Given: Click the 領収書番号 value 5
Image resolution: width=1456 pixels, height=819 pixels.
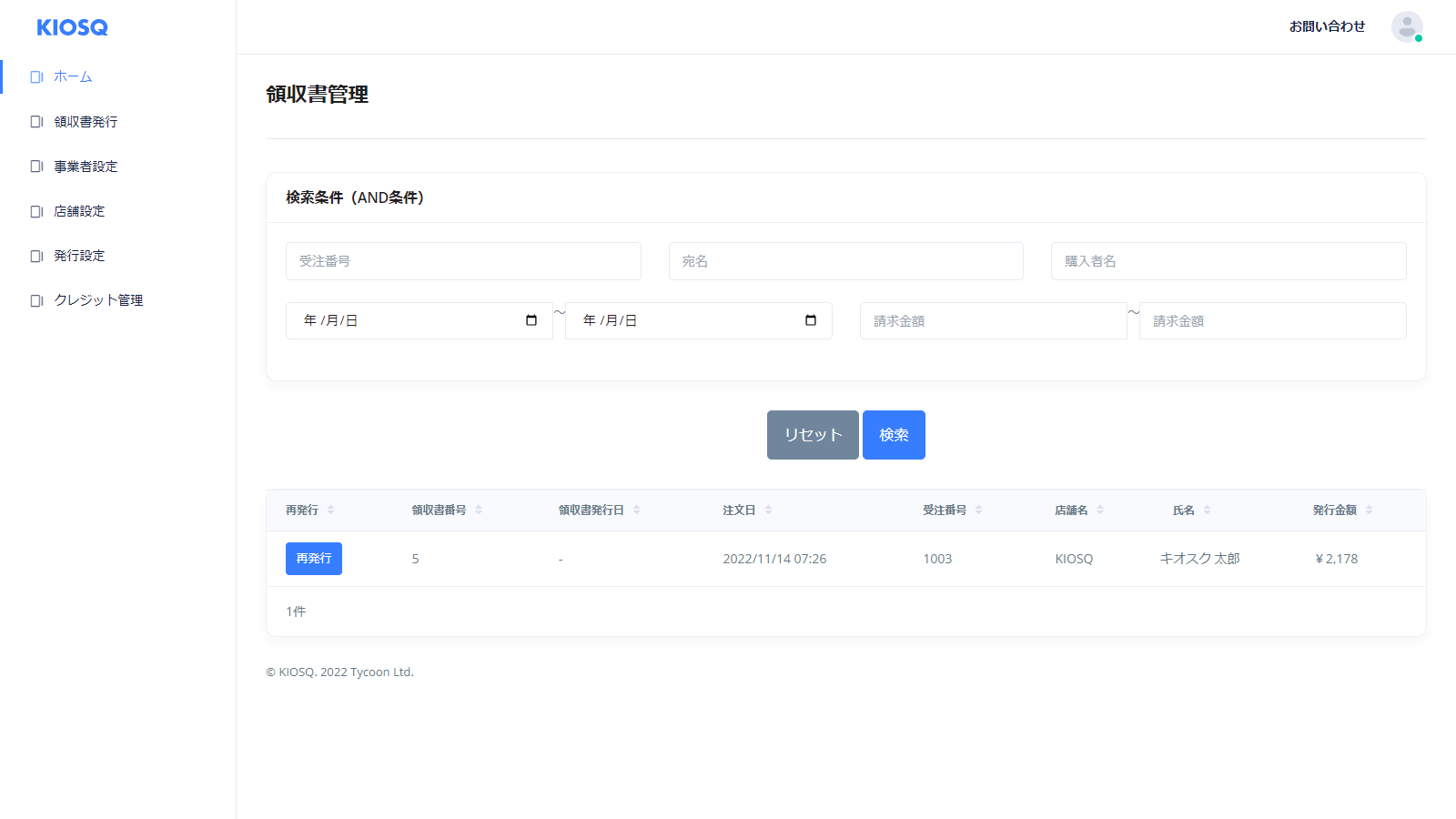Looking at the screenshot, I should [x=415, y=559].
